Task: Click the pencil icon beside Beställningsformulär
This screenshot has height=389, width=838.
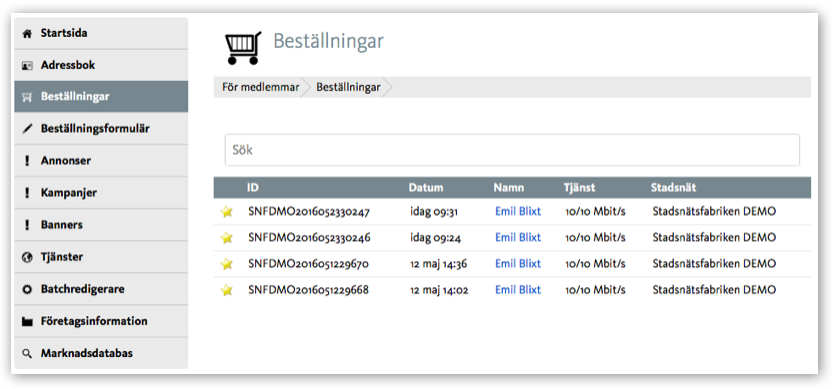Action: tap(27, 129)
